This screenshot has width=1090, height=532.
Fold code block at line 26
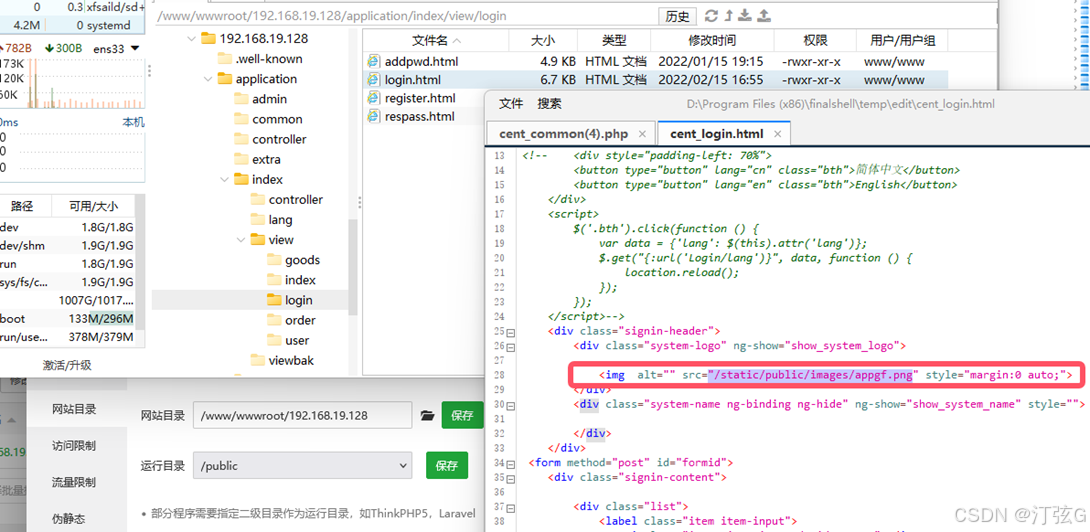[x=511, y=346]
